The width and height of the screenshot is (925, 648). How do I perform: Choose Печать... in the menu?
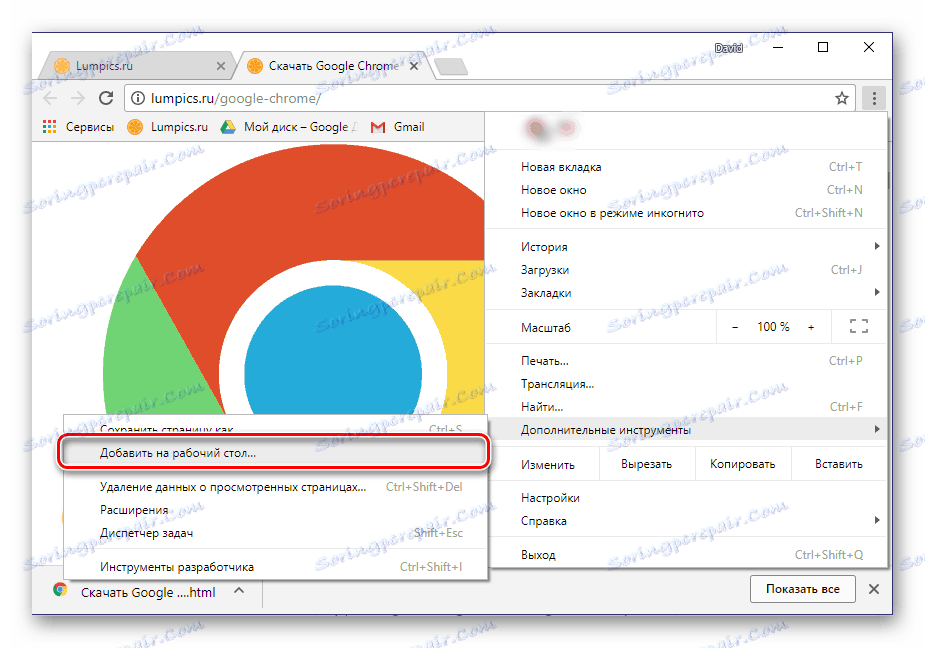tap(687, 361)
